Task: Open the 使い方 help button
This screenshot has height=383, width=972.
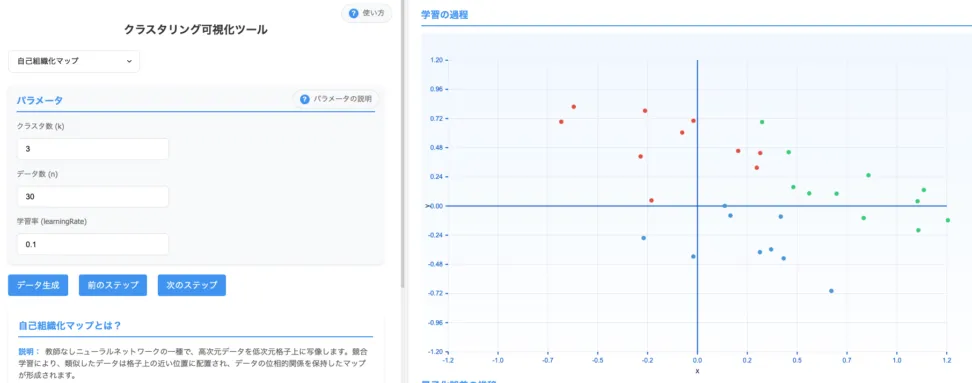Action: (x=367, y=14)
